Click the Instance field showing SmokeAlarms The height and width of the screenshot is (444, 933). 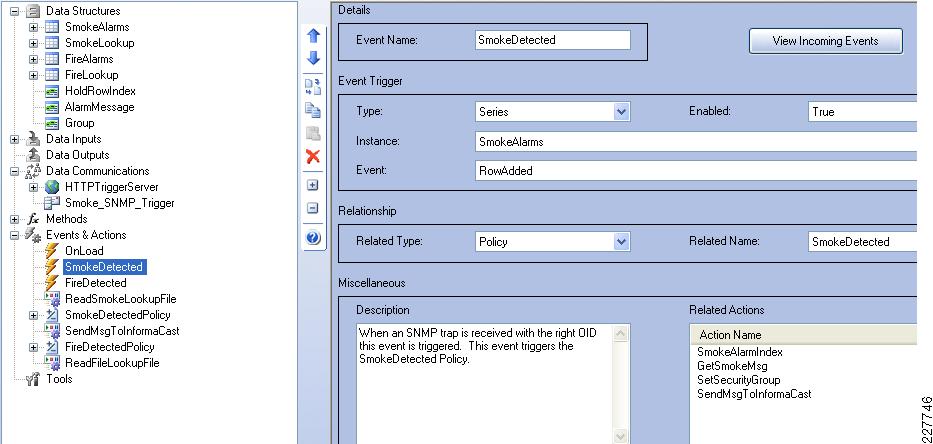696,142
